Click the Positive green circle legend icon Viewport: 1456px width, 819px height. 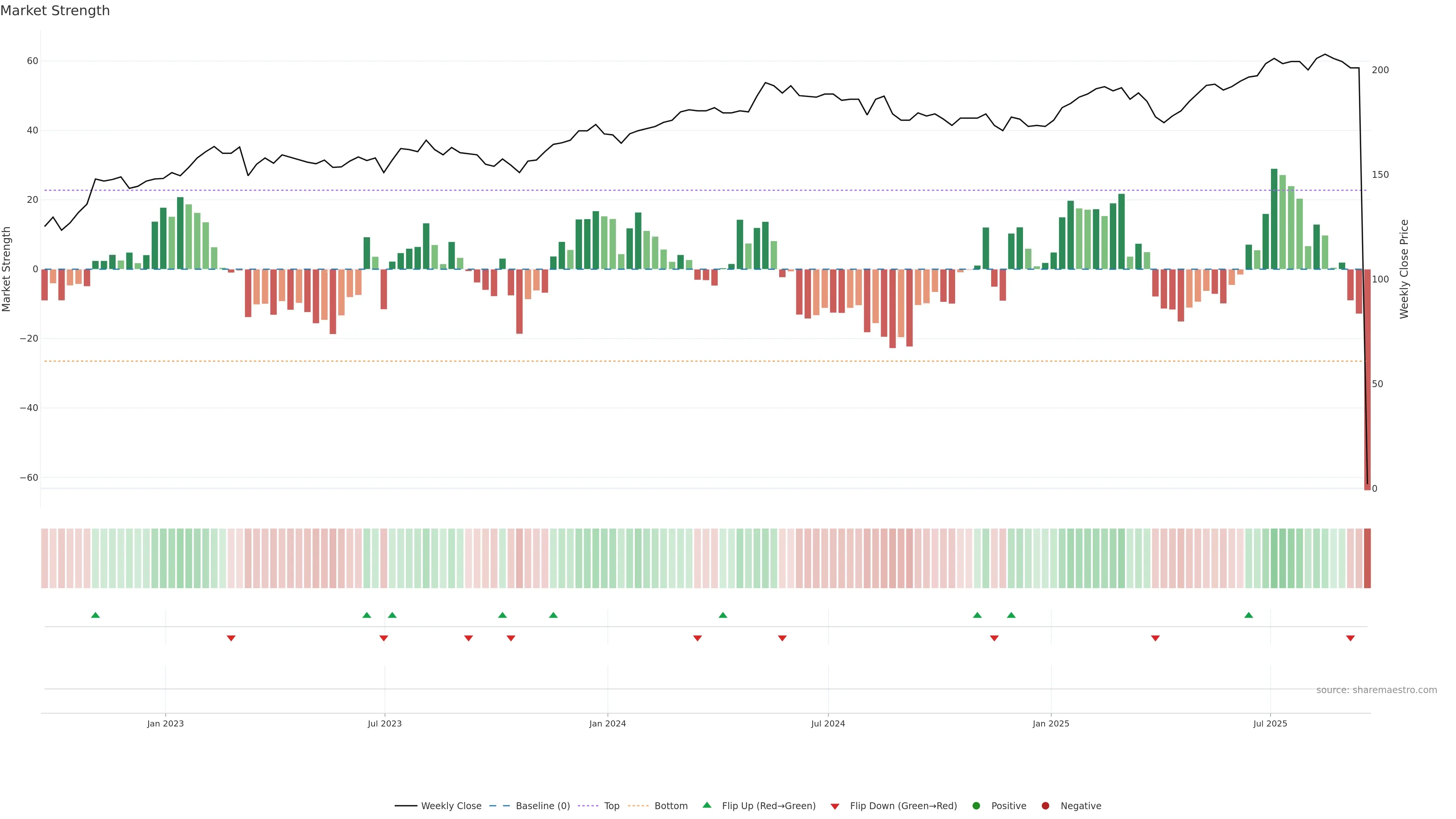976,806
